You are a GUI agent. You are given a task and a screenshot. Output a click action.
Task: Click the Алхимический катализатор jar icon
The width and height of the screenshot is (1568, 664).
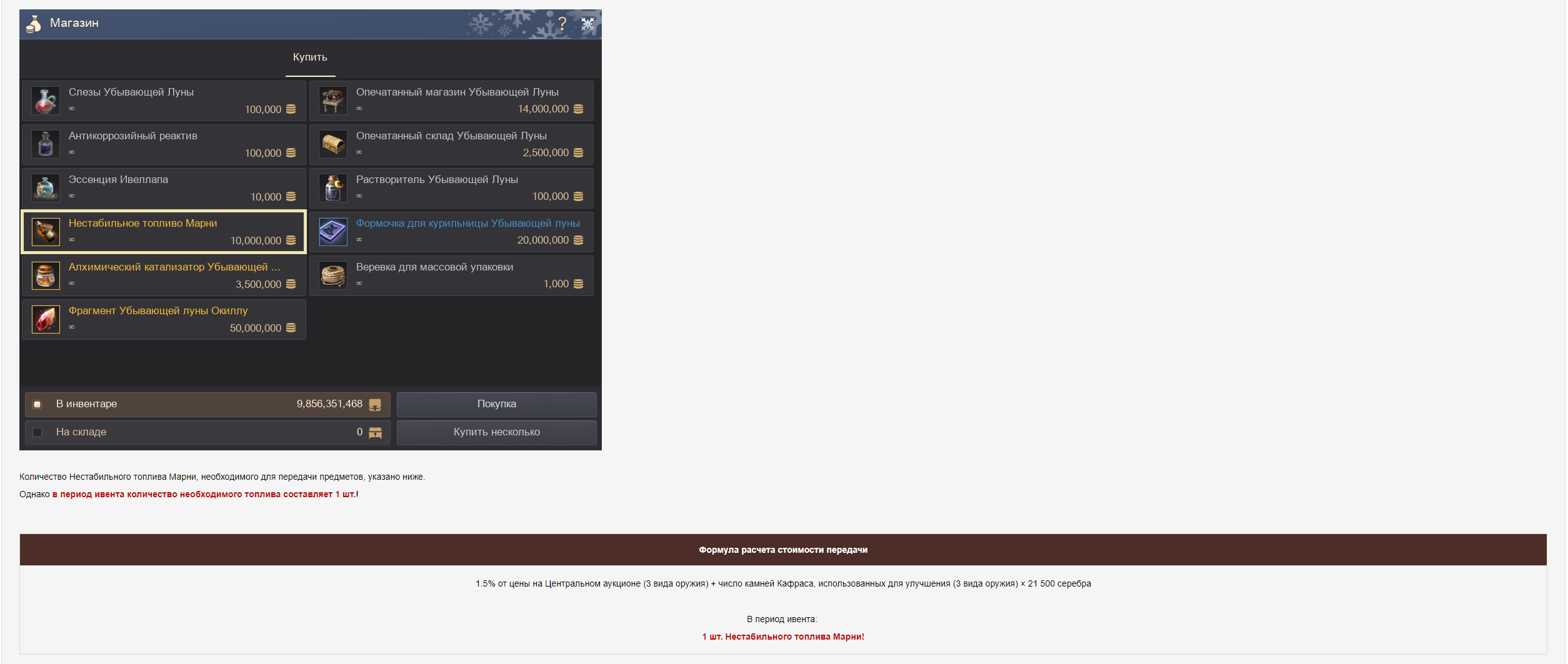tap(46, 275)
